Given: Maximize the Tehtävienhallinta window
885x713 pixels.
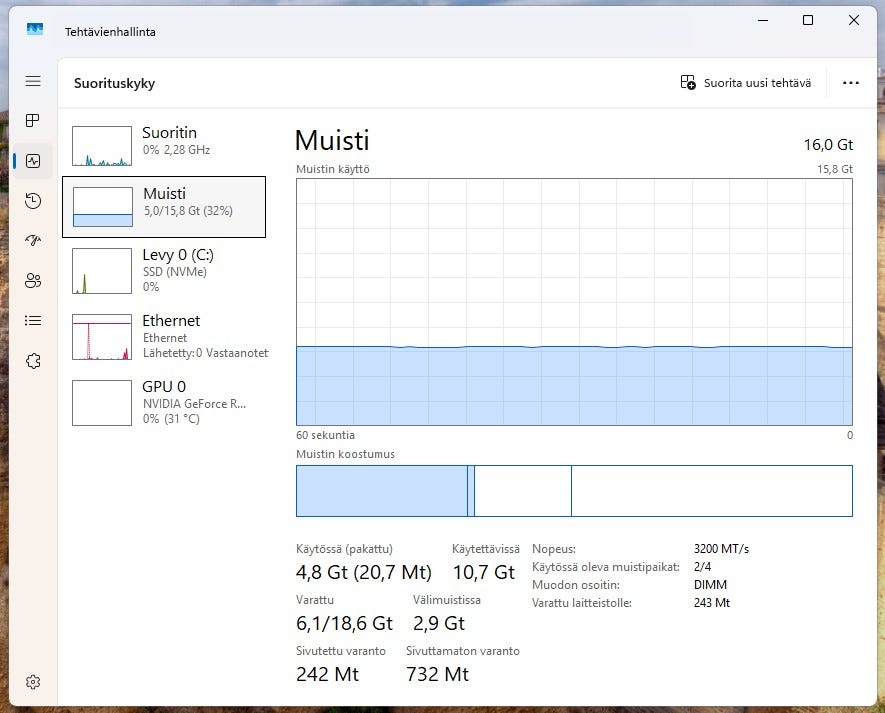Looking at the screenshot, I should 808,21.
